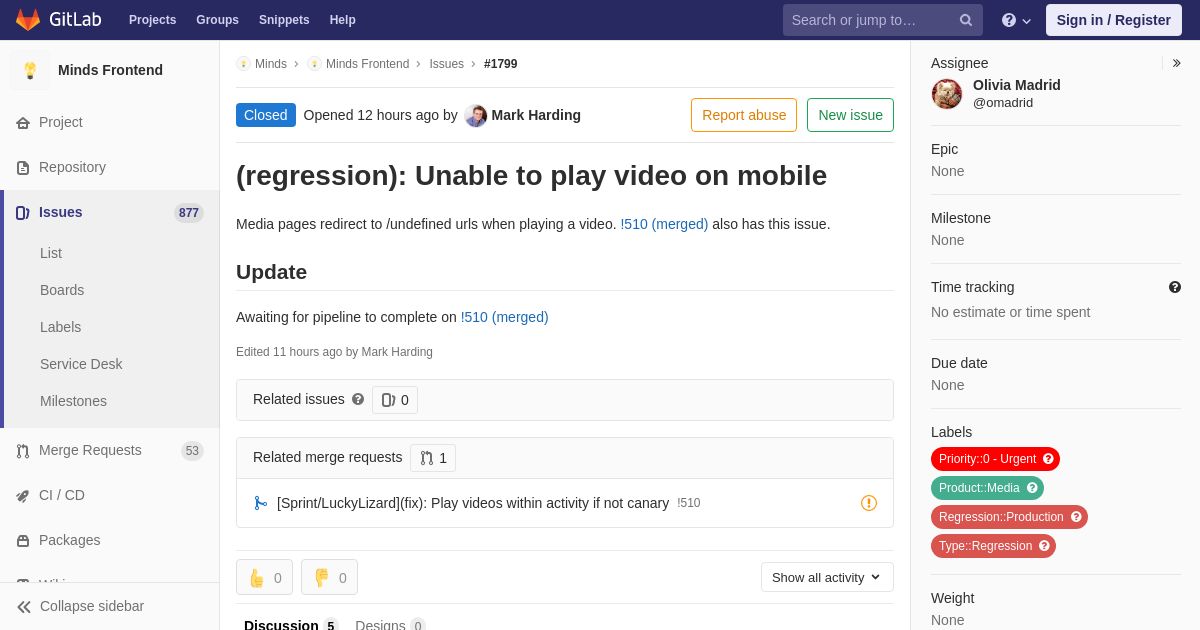Viewport: 1200px width, 630px height.
Task: Click Mark Harding's avatar image
Action: pos(476,115)
